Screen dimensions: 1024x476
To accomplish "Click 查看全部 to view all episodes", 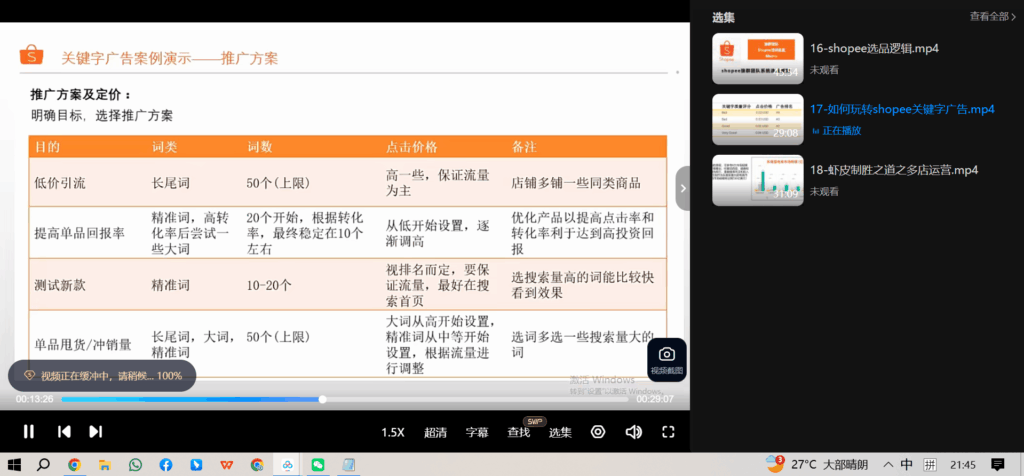I will [x=992, y=16].
